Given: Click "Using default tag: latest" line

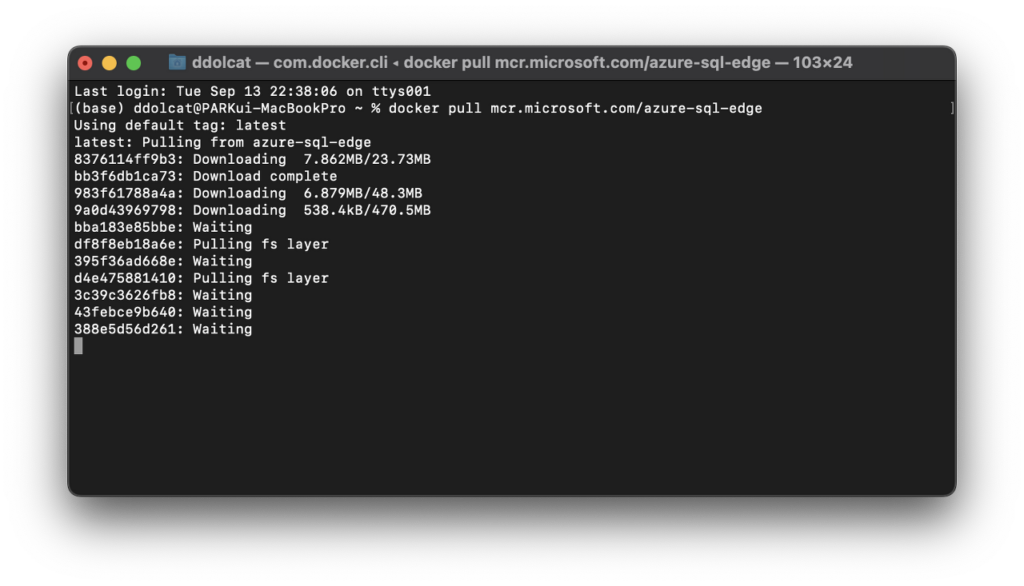Looking at the screenshot, I should [x=180, y=125].
